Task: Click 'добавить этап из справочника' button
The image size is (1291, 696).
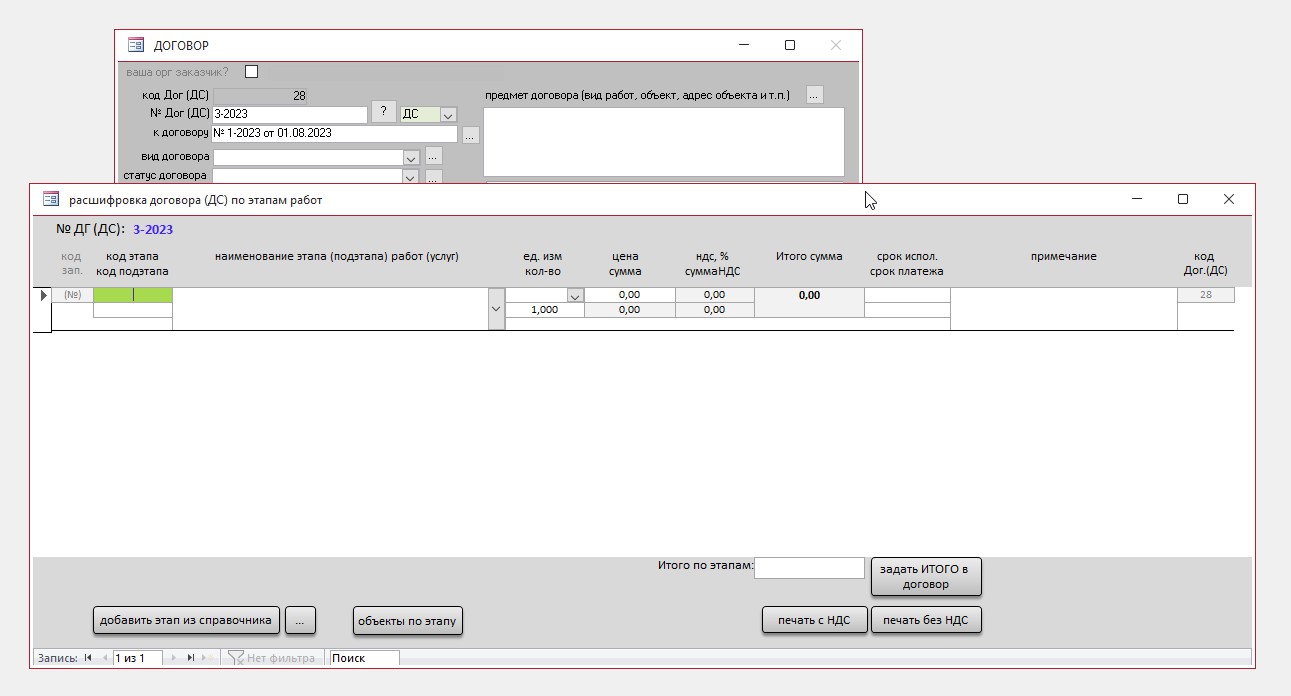Action: pos(186,621)
